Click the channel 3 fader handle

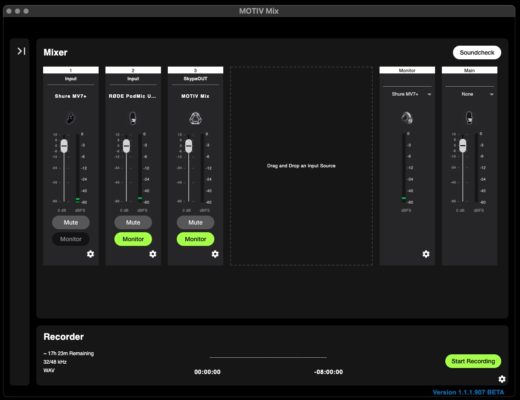click(189, 146)
